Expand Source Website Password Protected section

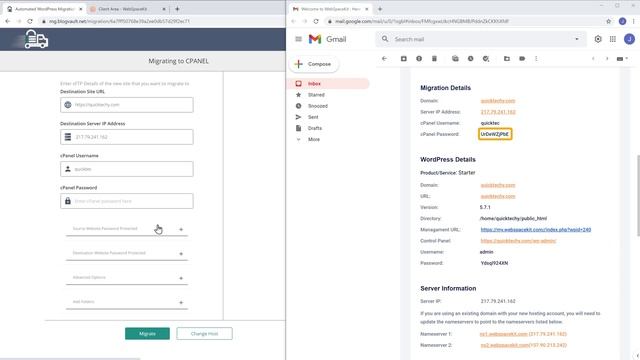(x=127, y=229)
